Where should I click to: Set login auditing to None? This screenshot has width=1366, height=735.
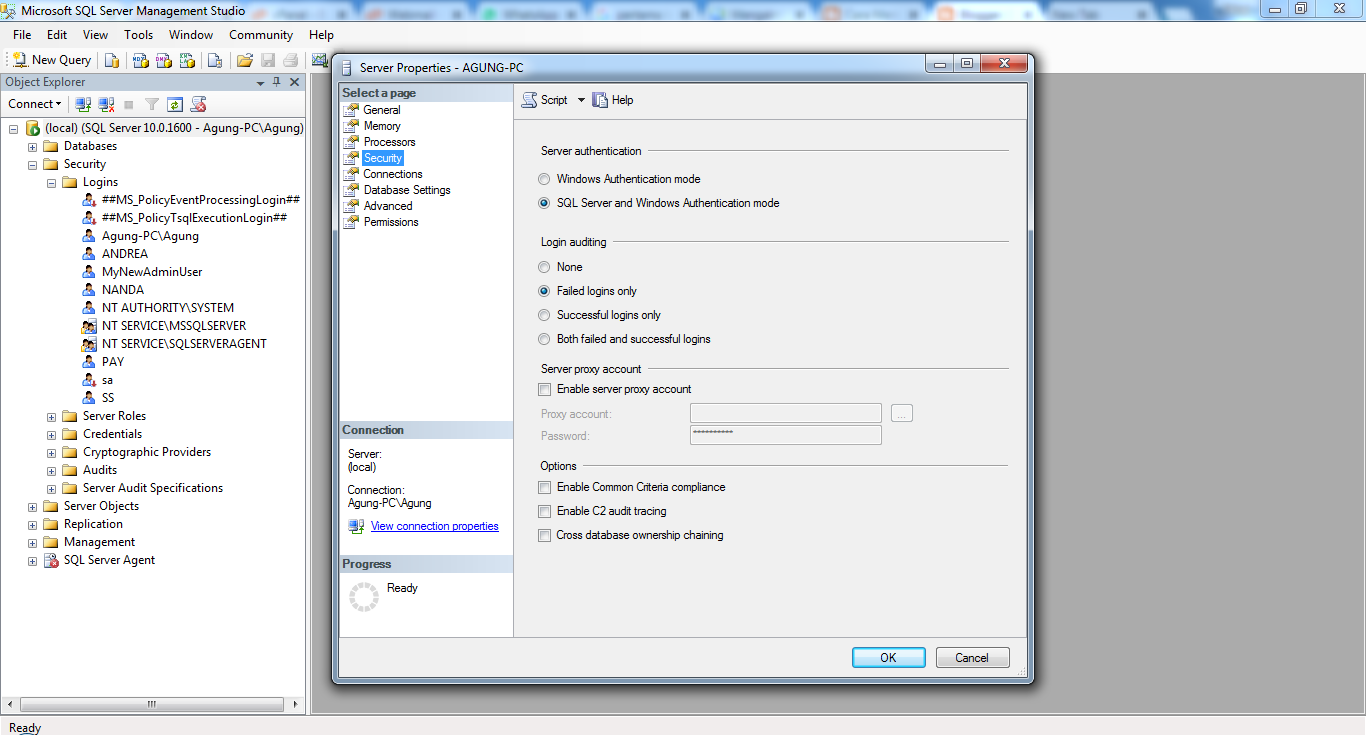pyautogui.click(x=544, y=267)
